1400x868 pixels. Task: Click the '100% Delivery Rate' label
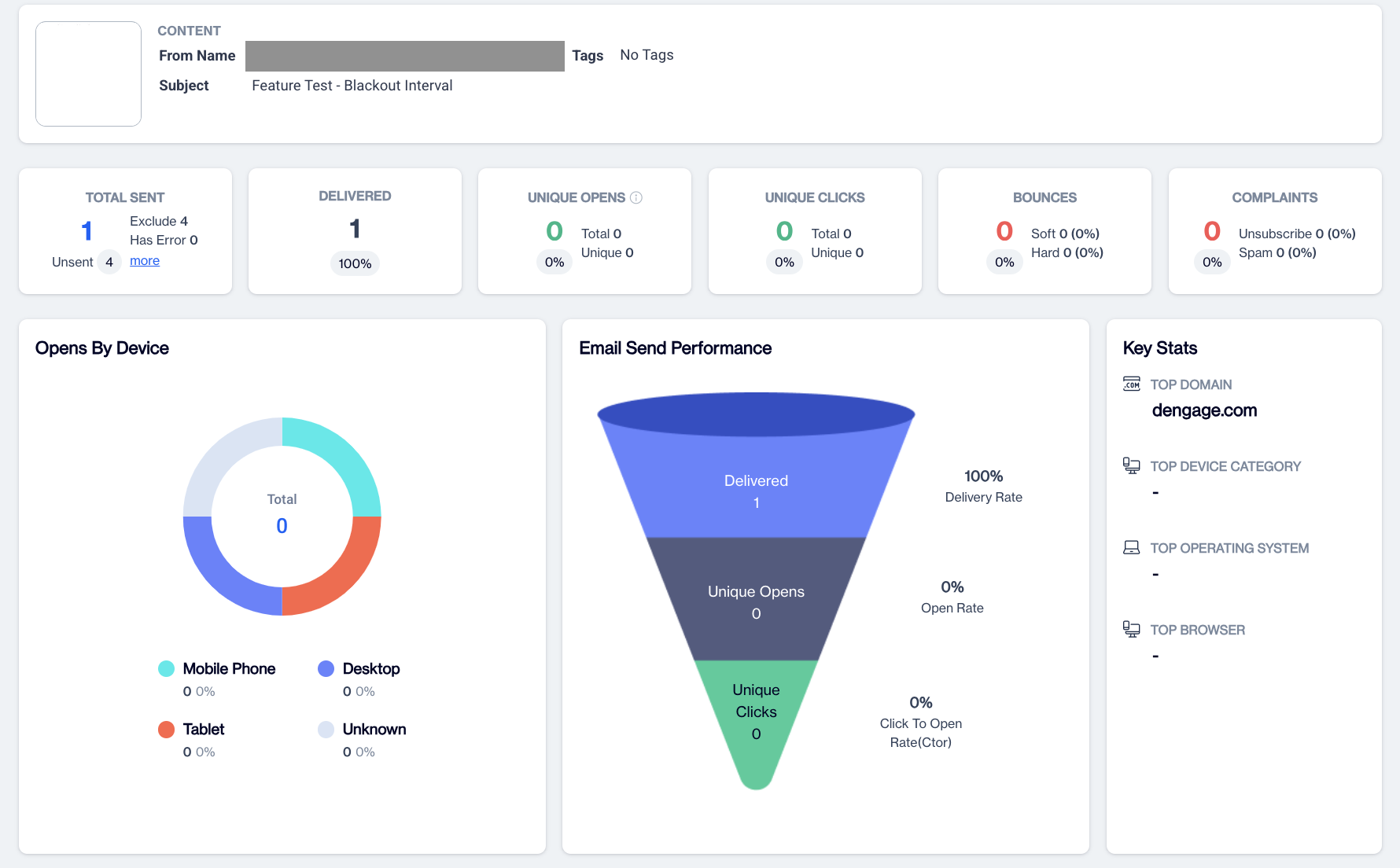(983, 486)
